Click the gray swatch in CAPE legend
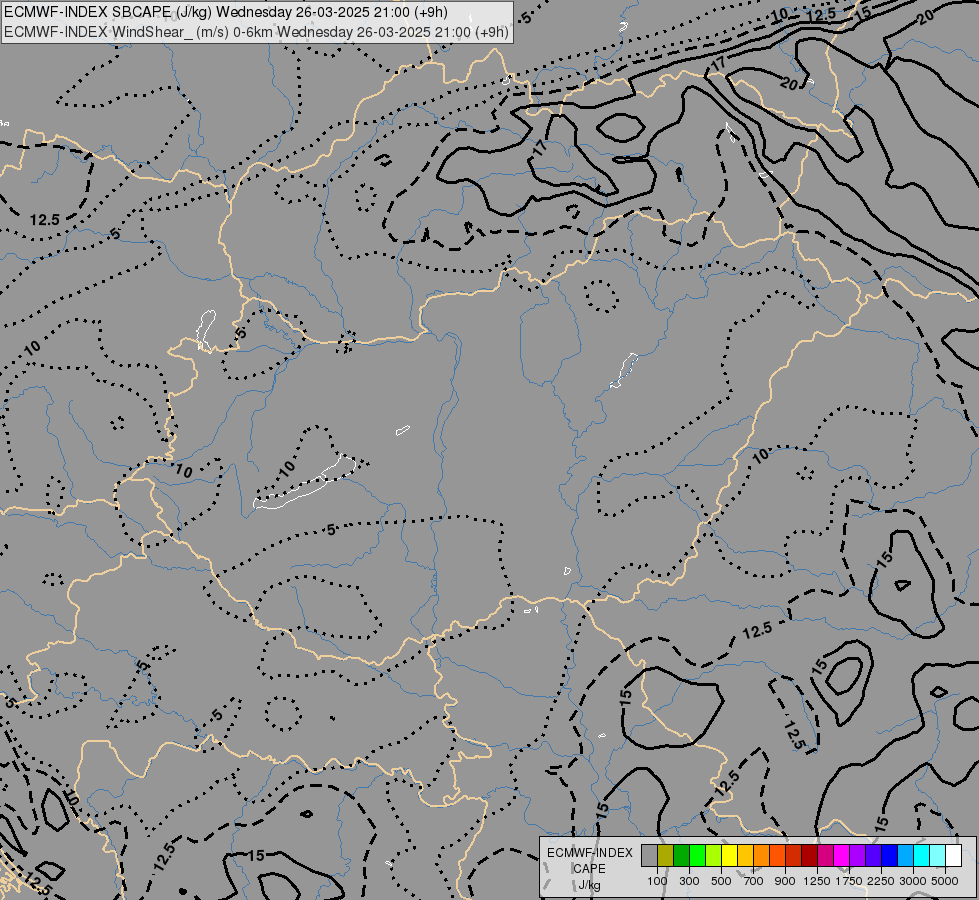The width and height of the screenshot is (979, 900). 649,856
